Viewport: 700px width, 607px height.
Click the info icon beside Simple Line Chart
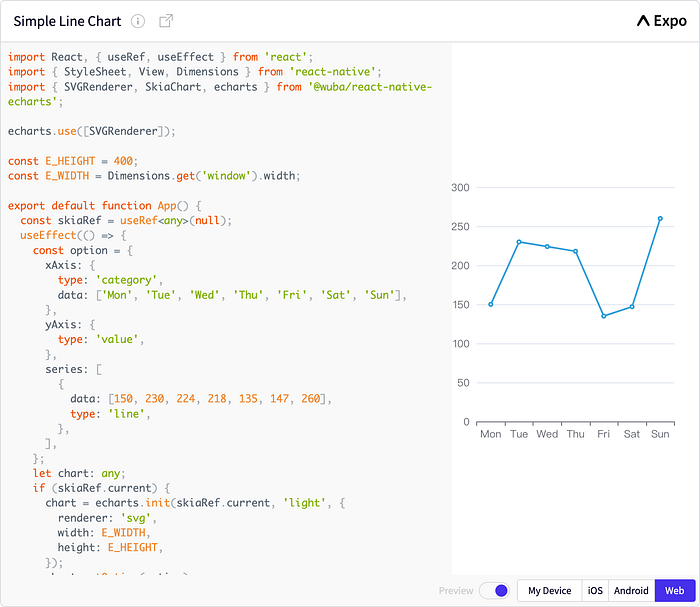click(138, 21)
